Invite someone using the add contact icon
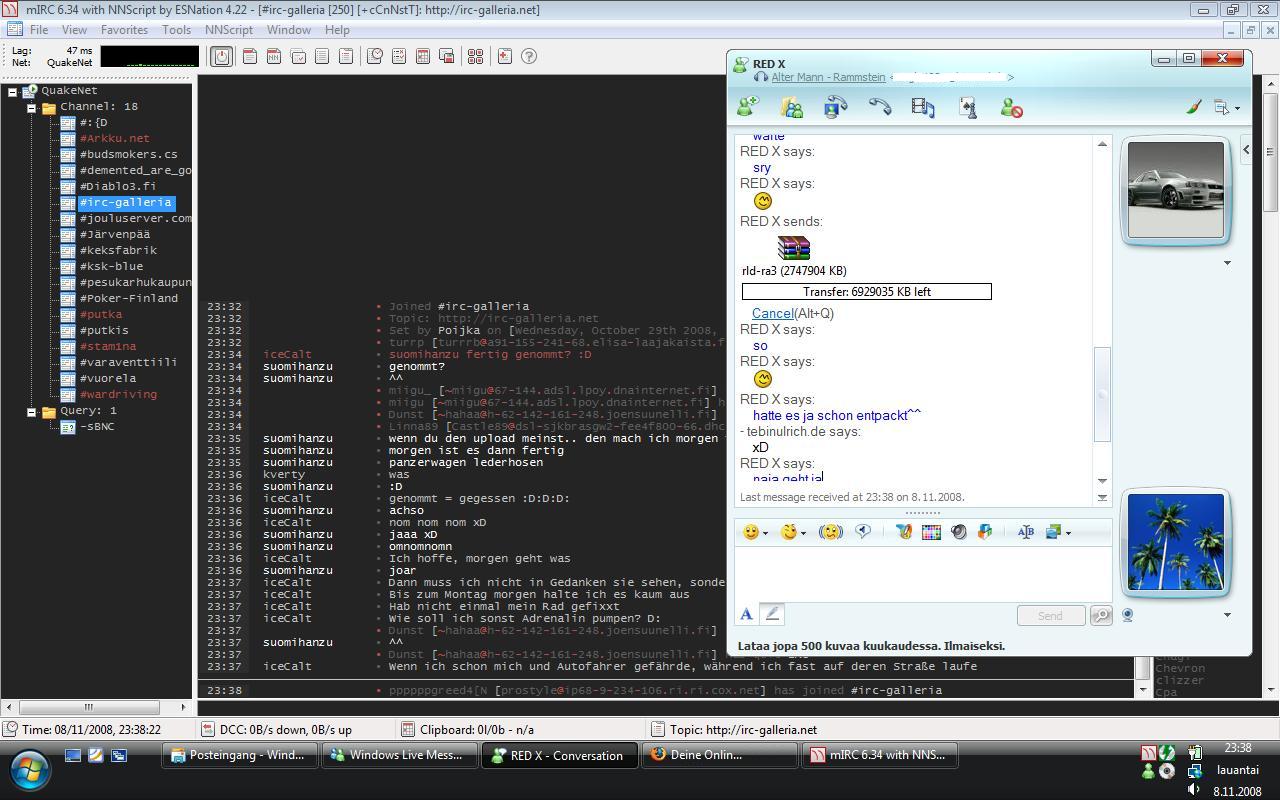The height and width of the screenshot is (800, 1280). (747, 107)
